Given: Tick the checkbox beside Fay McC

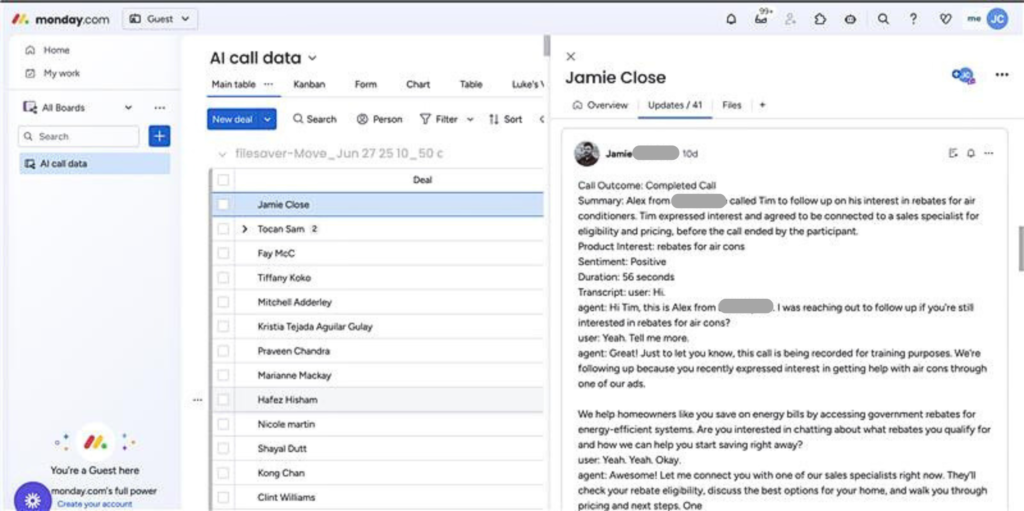Looking at the screenshot, I should coord(223,253).
